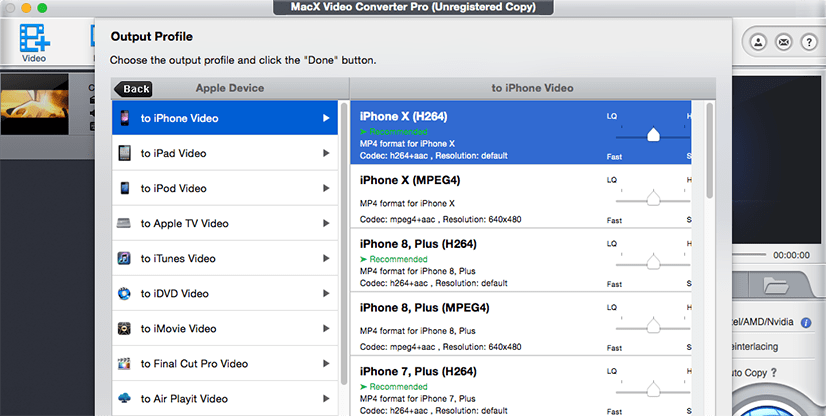This screenshot has height=416, width=826.
Task: Select the iPad icon in category list
Action: click(x=124, y=153)
